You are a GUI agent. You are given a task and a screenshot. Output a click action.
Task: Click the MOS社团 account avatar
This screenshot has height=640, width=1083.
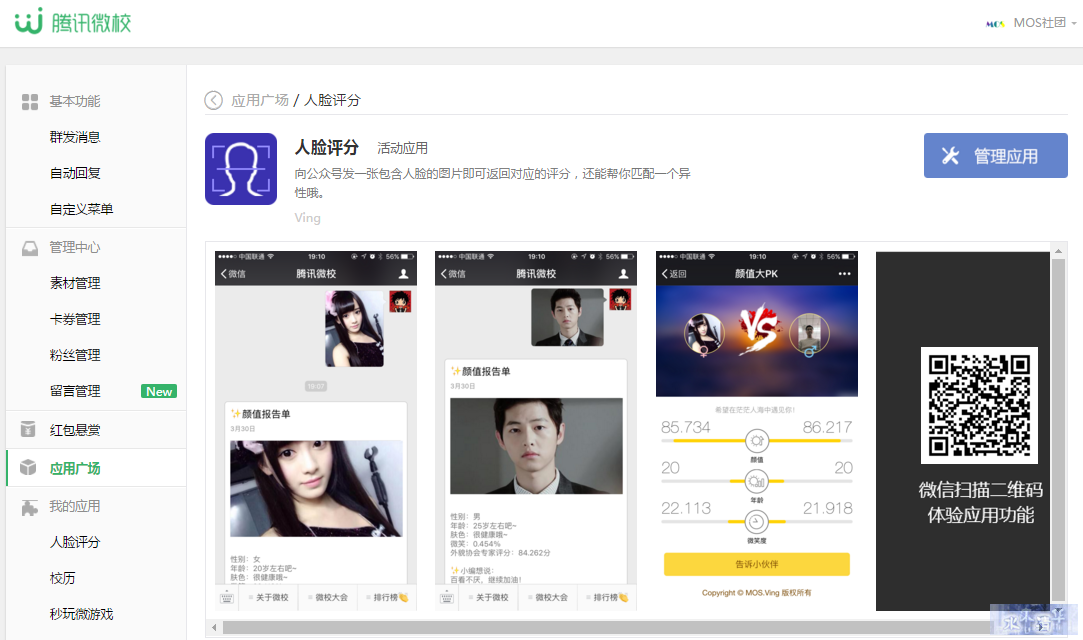point(995,23)
